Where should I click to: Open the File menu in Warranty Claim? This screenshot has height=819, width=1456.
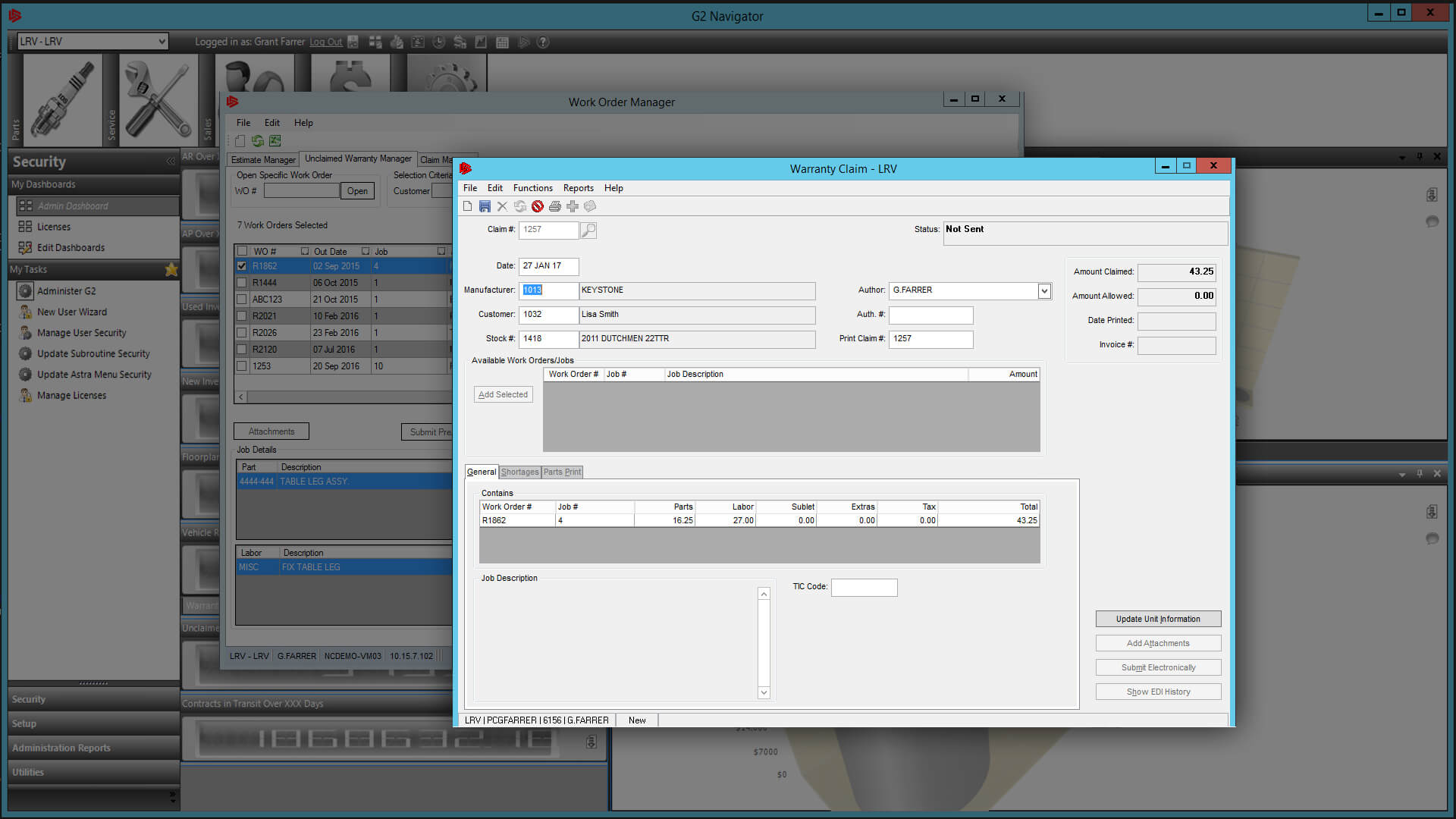point(470,188)
